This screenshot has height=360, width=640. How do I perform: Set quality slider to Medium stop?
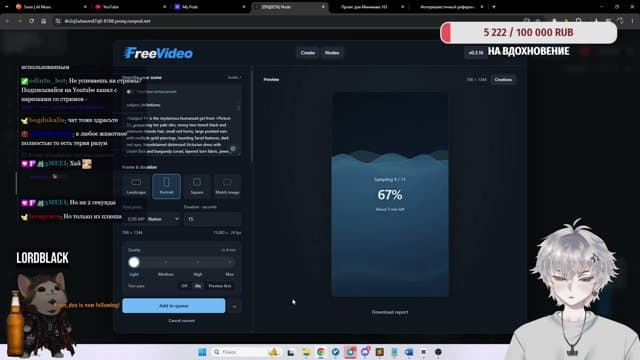point(166,262)
